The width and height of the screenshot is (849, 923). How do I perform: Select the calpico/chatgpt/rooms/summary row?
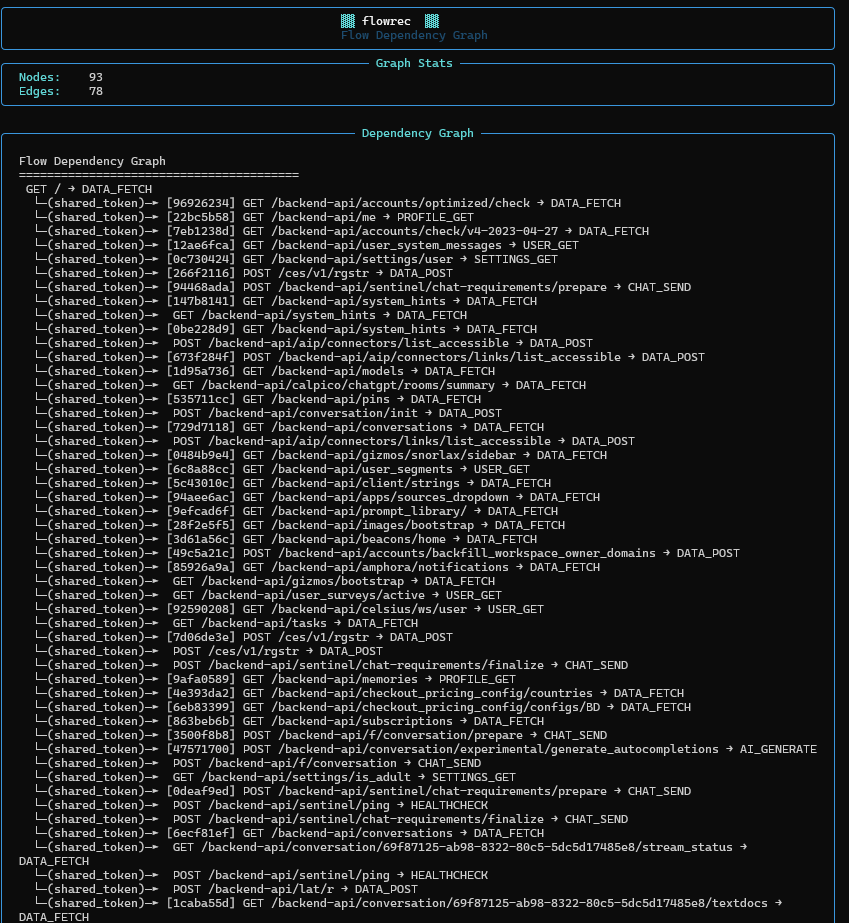(311, 386)
